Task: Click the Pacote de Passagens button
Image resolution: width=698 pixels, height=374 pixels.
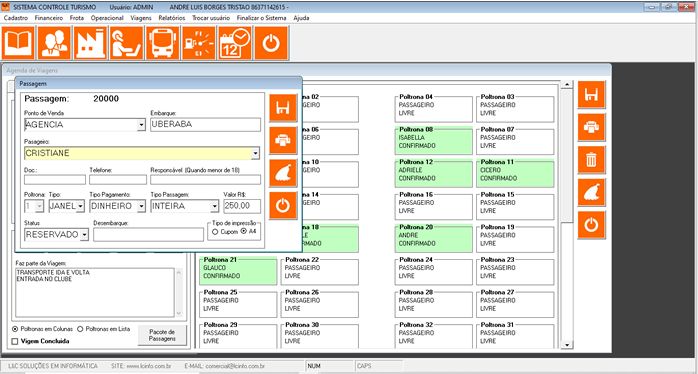Action: [162, 335]
